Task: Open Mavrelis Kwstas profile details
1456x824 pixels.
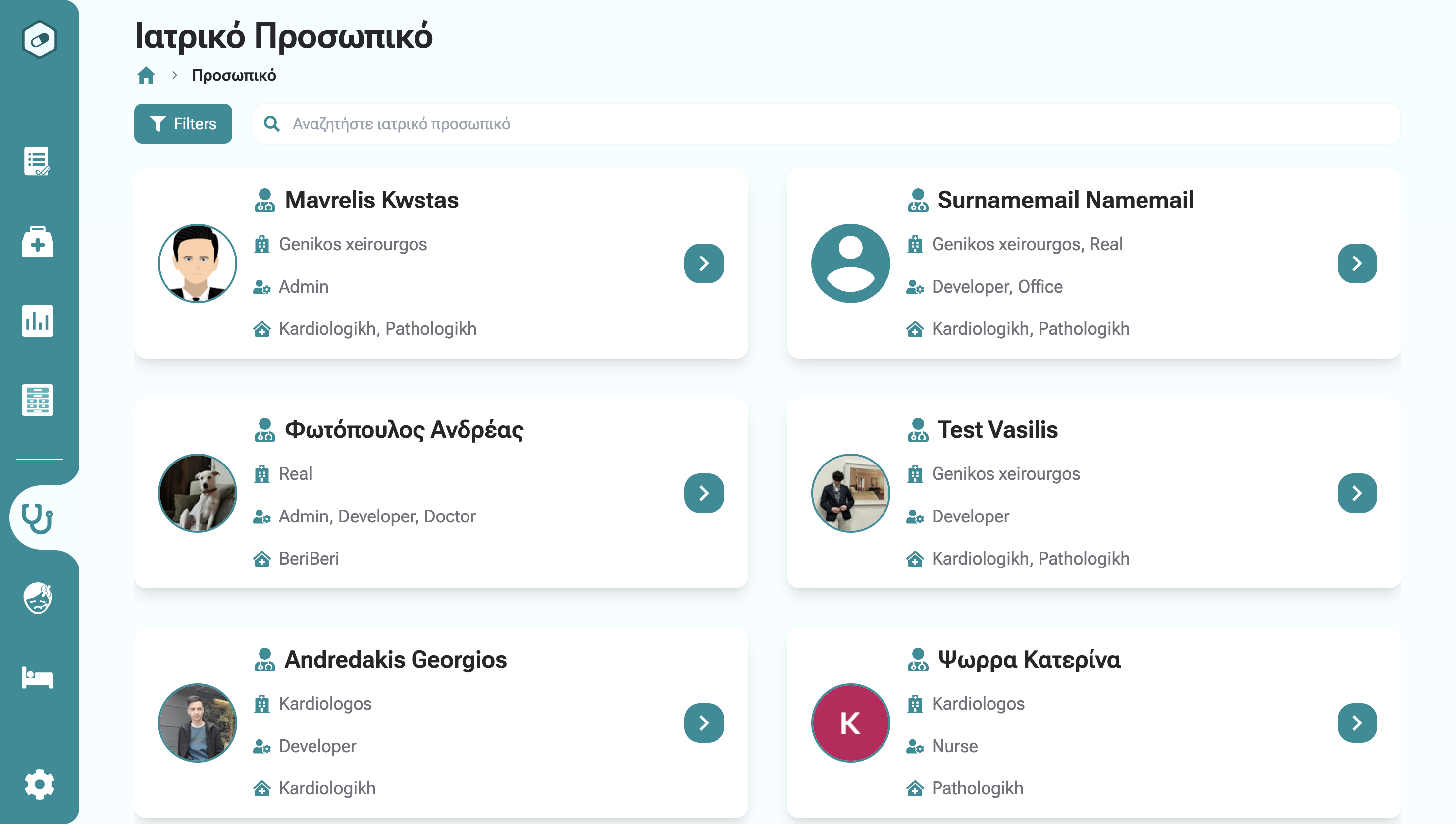Action: click(x=703, y=263)
